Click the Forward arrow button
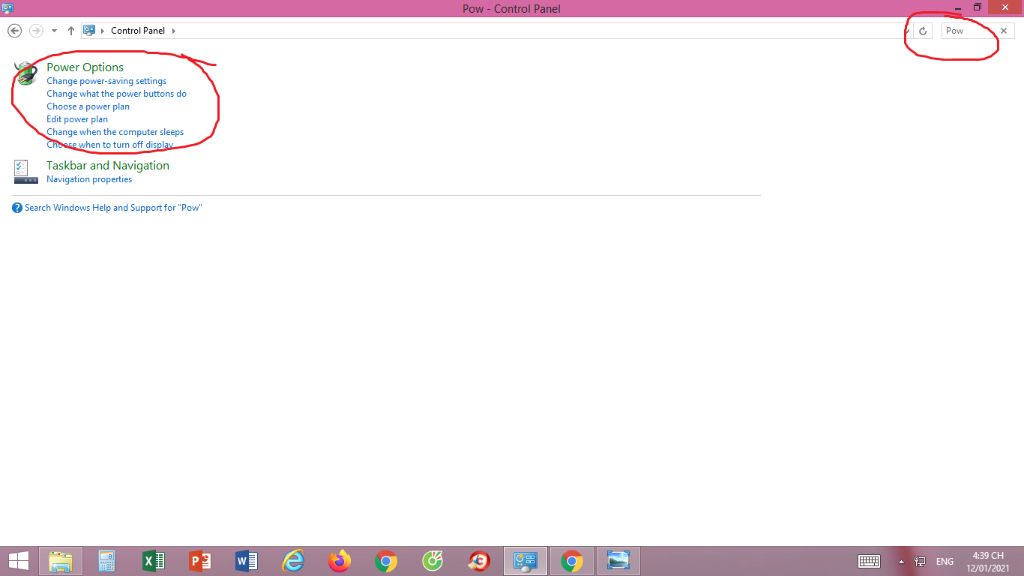 pos(36,31)
